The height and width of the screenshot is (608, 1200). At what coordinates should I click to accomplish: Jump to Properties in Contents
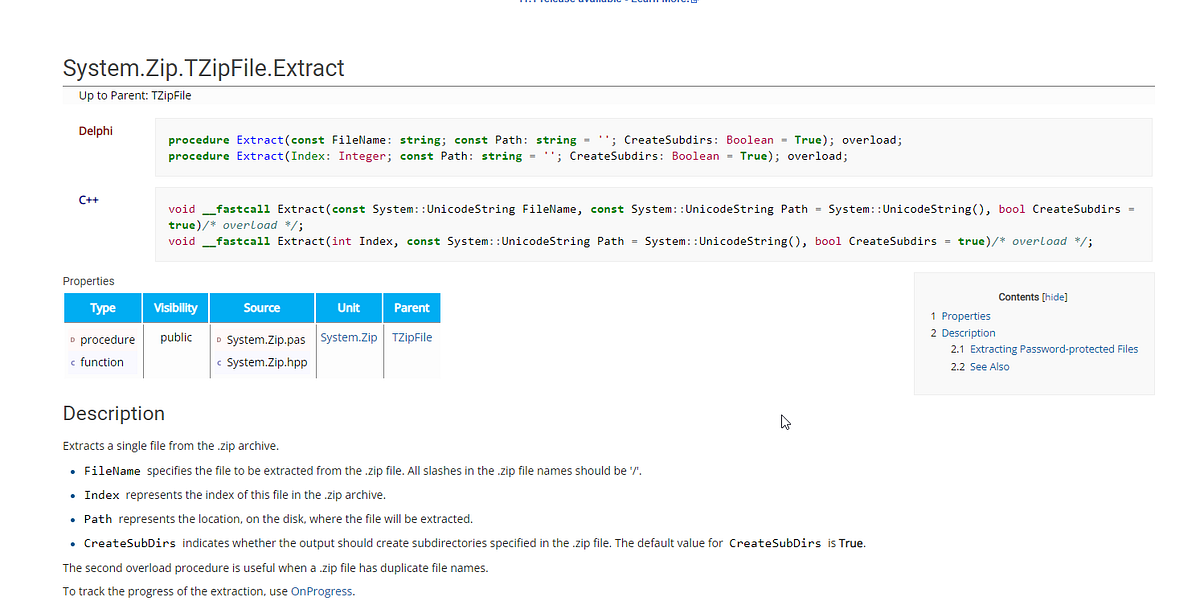pos(966,315)
